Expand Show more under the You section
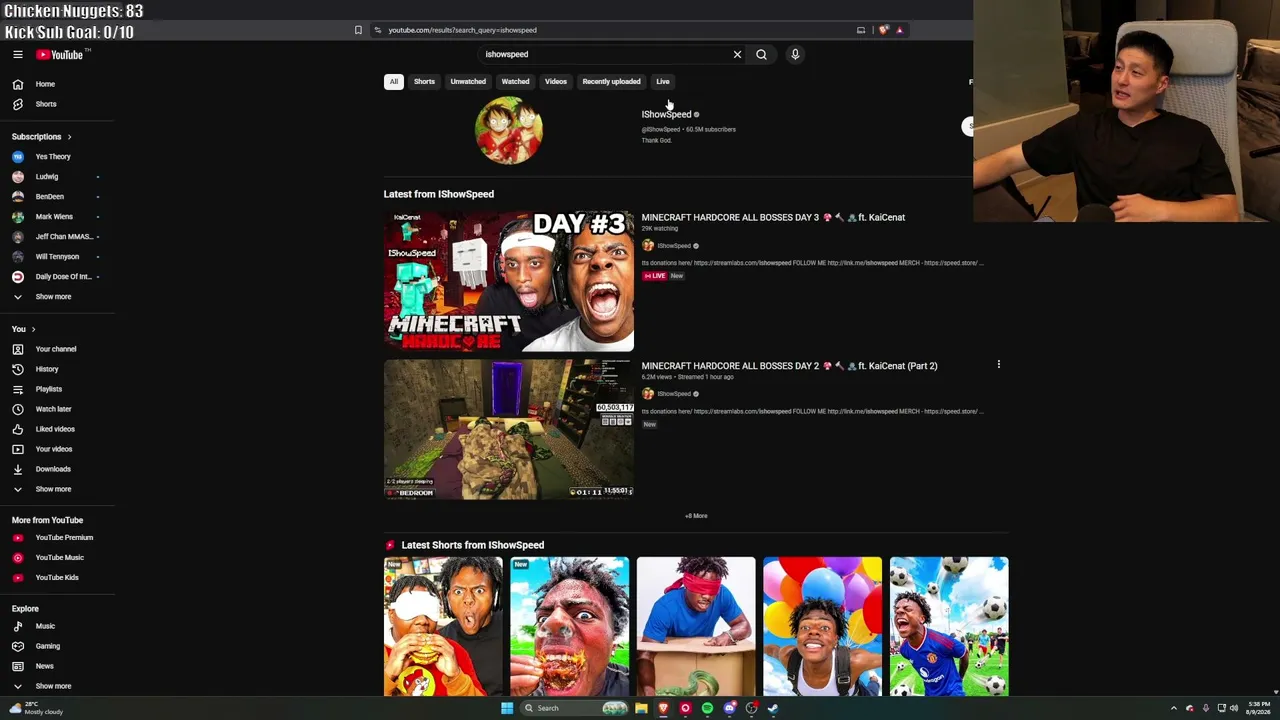1280x720 pixels. [x=53, y=489]
